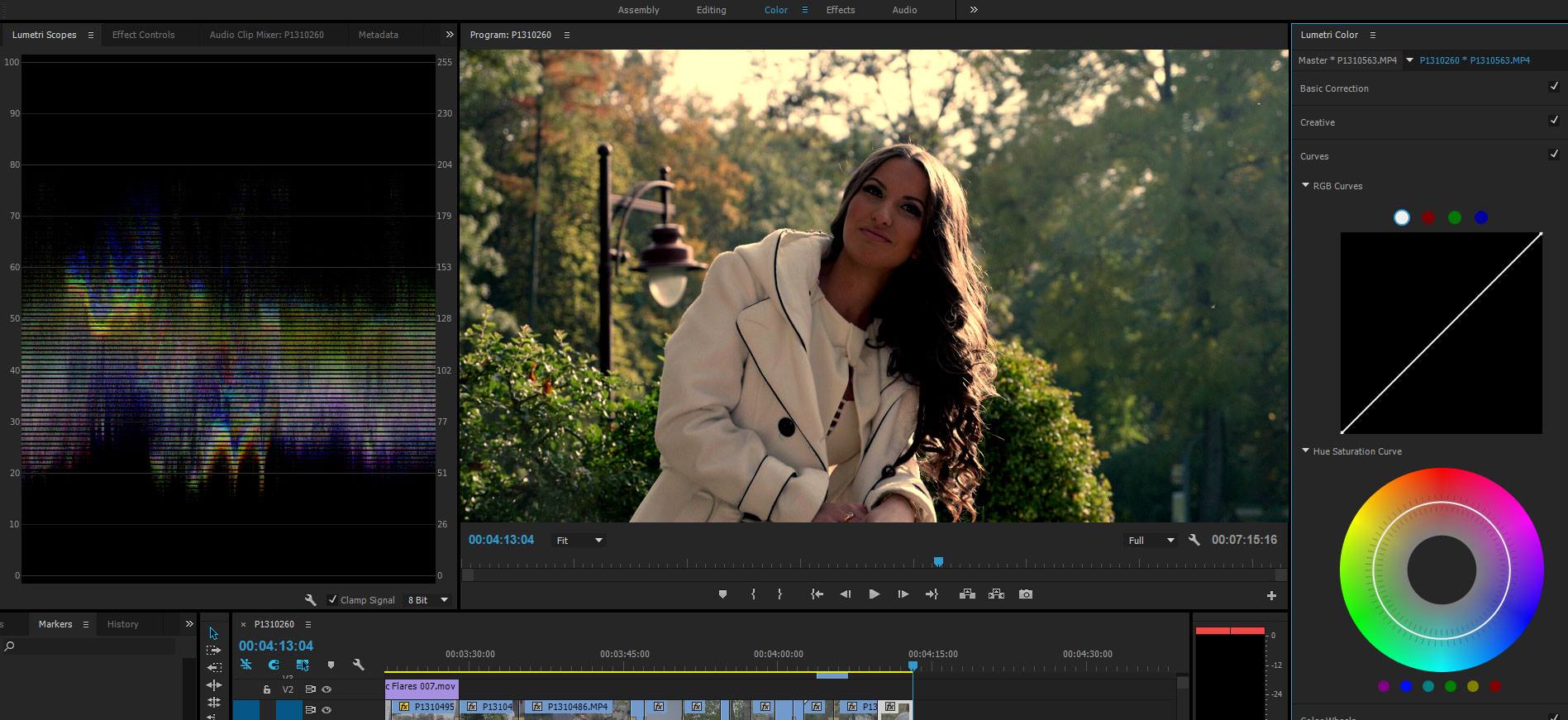
Task: Disable the Basic Correction checkbox
Action: coord(1553,87)
